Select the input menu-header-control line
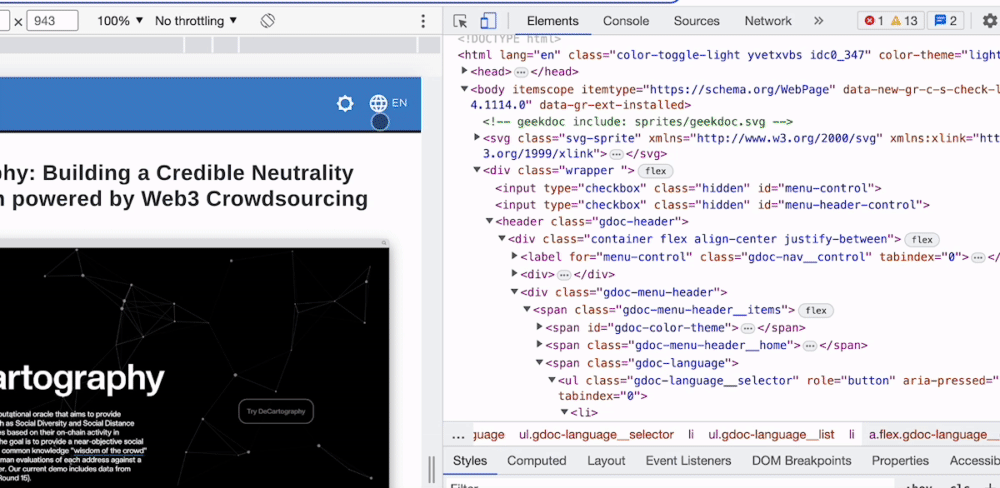The width and height of the screenshot is (1000, 488). (x=712, y=205)
